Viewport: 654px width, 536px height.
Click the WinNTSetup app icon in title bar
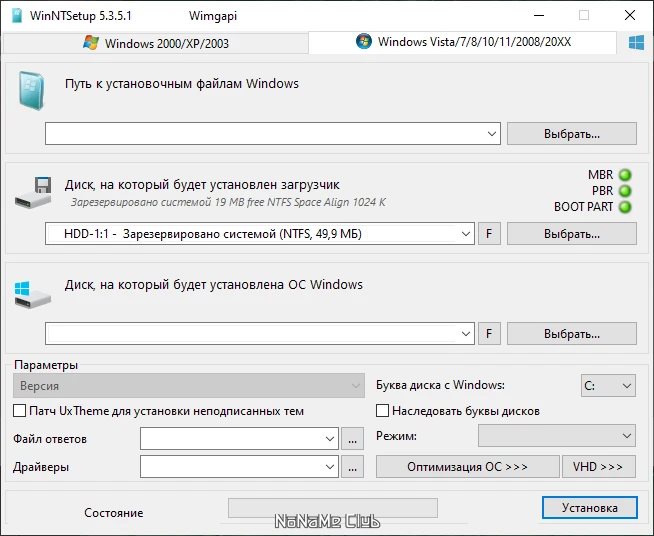(x=17, y=16)
